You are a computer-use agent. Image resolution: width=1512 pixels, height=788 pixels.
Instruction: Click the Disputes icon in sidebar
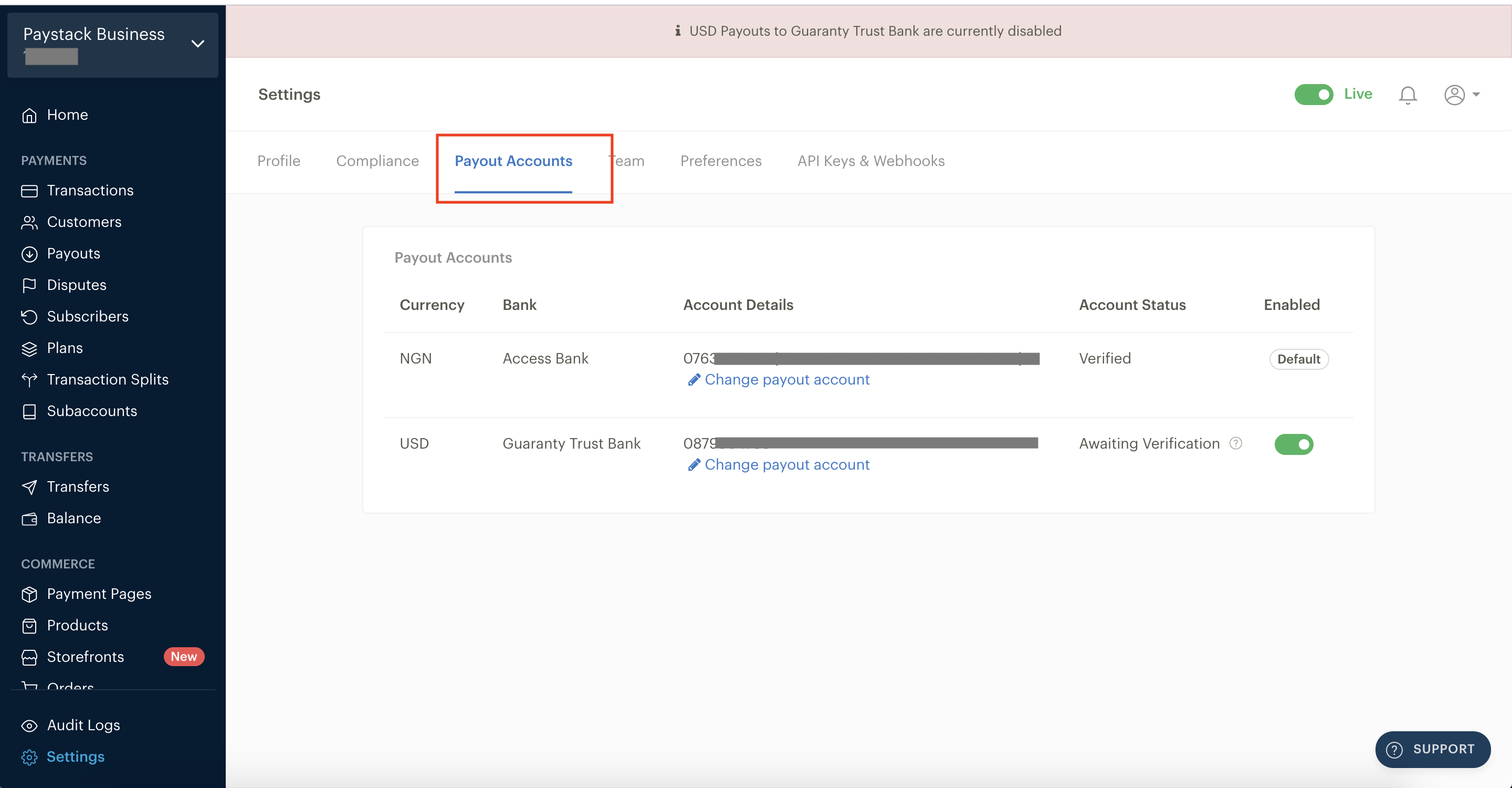[x=31, y=285]
